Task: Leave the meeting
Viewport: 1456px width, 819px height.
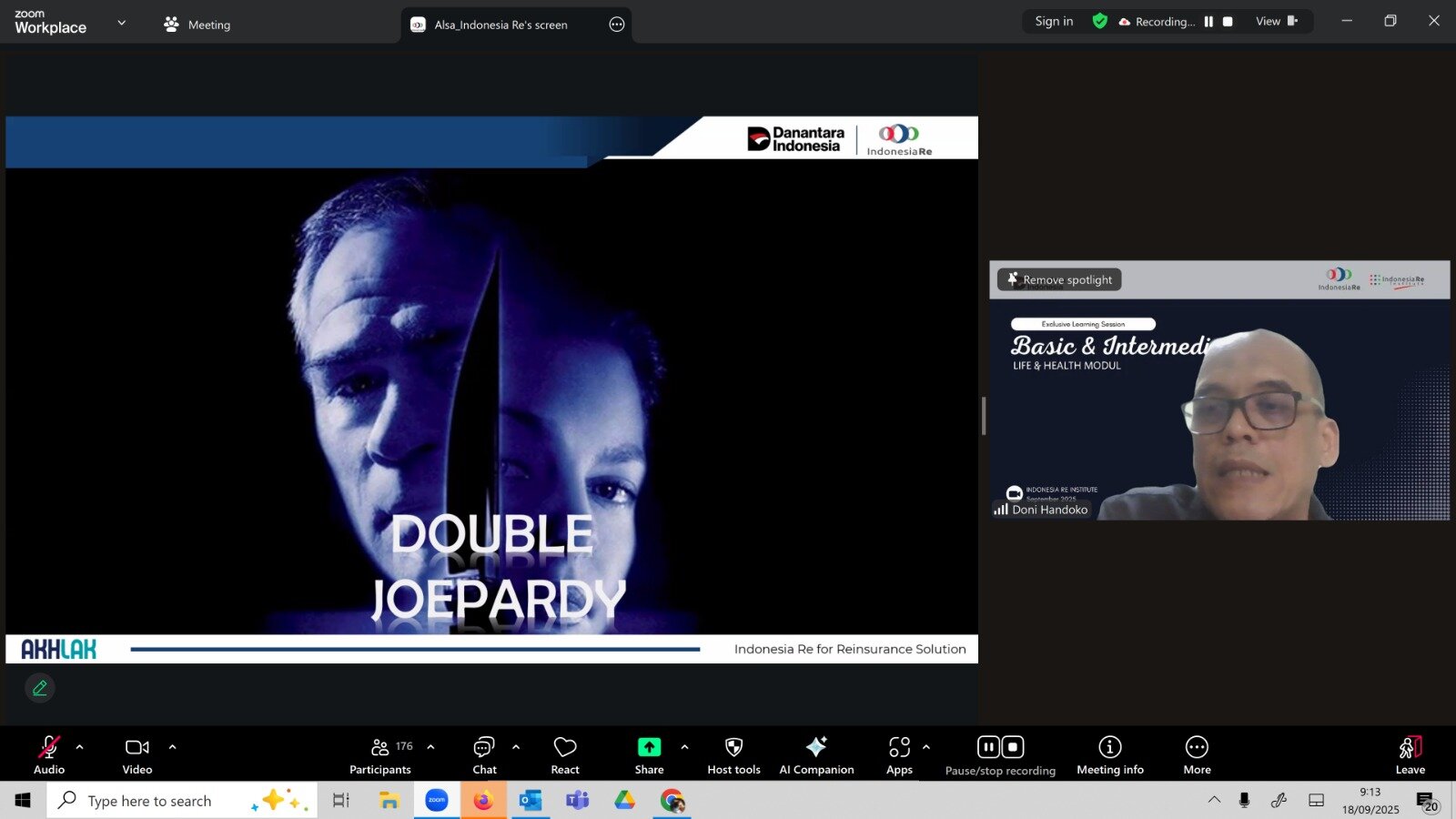Action: pyautogui.click(x=1410, y=755)
